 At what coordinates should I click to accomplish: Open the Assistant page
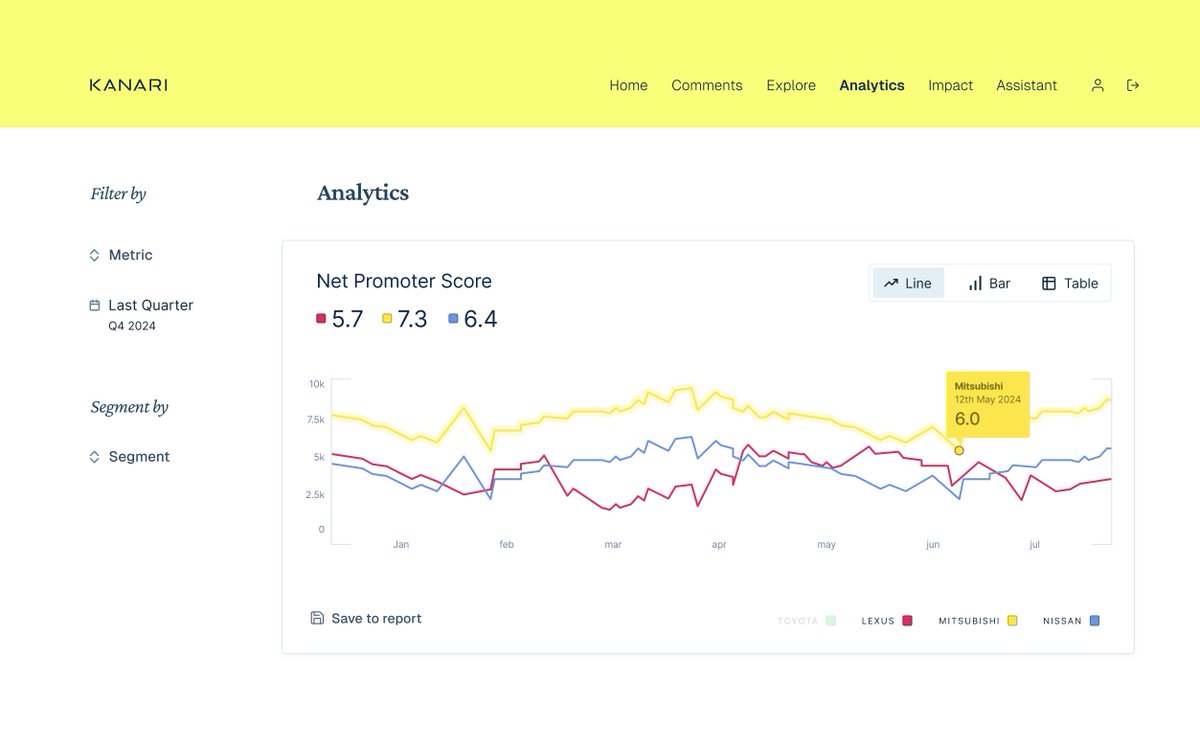pos(1026,85)
